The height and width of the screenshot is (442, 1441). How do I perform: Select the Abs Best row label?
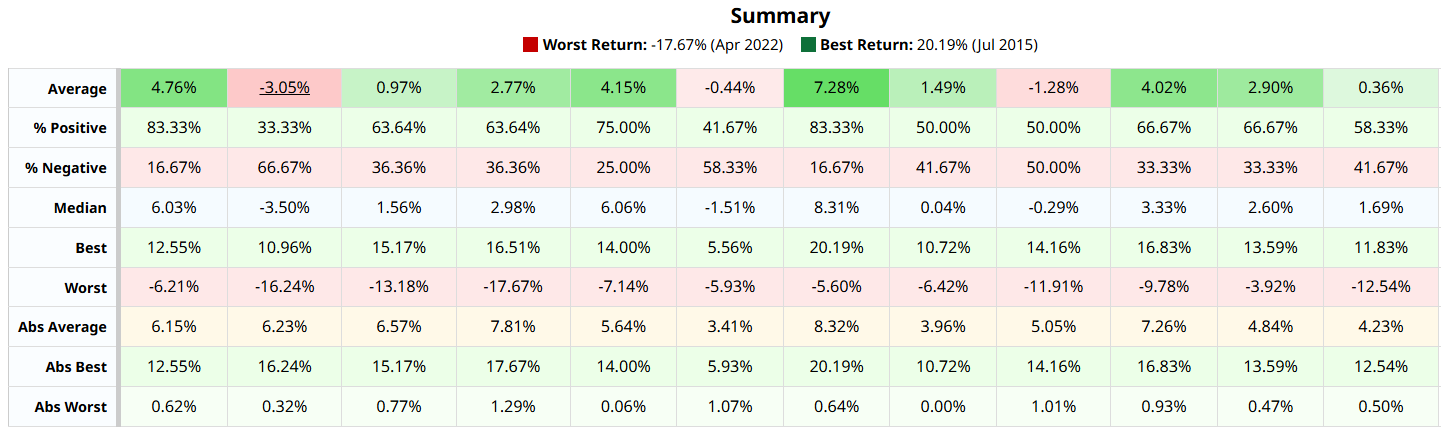[x=74, y=367]
